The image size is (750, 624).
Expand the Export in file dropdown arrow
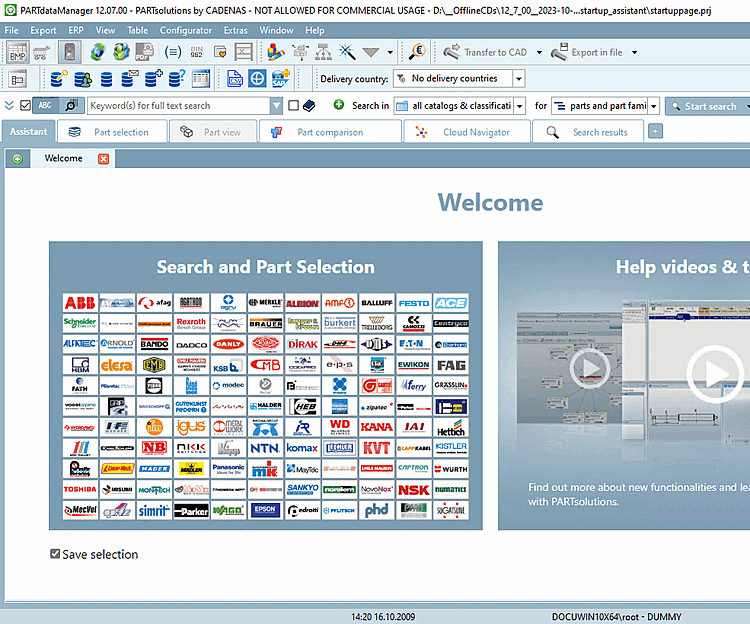click(635, 53)
